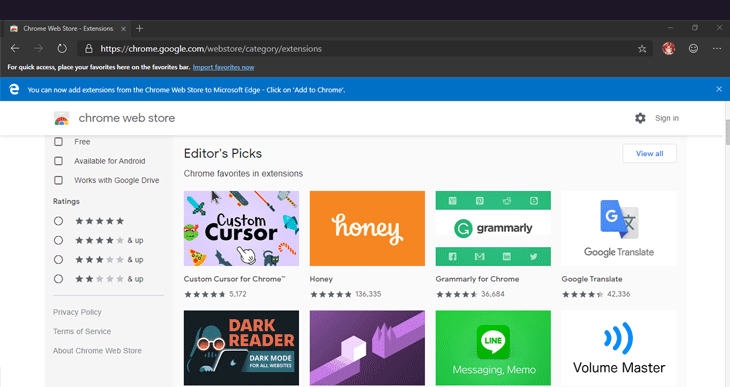This screenshot has width=730, height=387.
Task: Click the Ratings section label
Action: (66, 201)
